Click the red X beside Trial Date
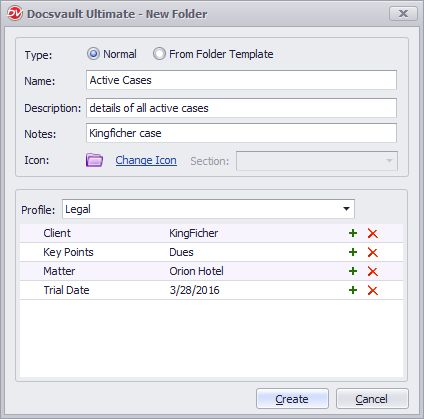 [372, 290]
